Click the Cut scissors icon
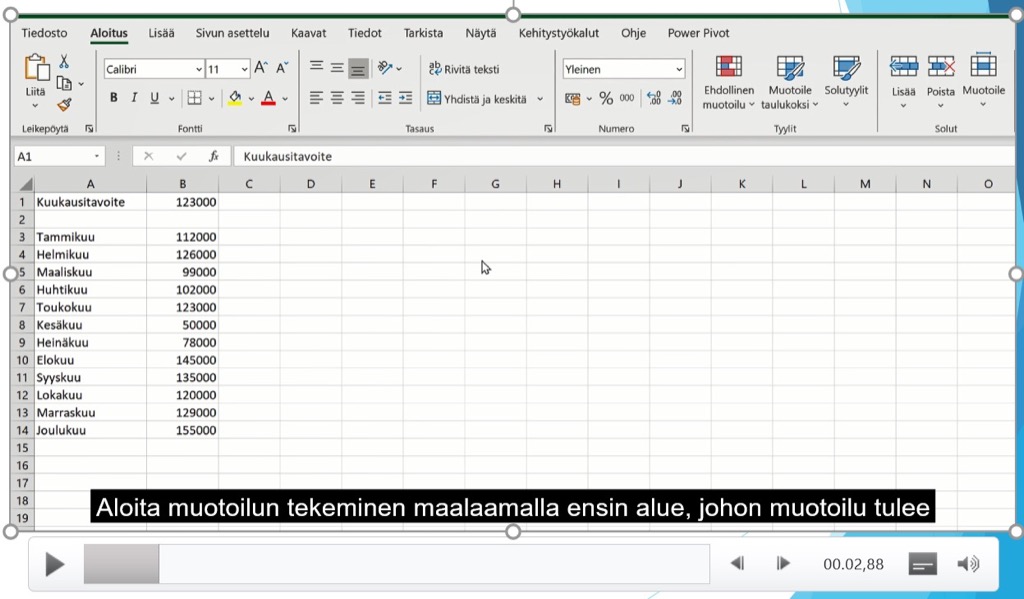This screenshot has height=599, width=1024. point(64,61)
